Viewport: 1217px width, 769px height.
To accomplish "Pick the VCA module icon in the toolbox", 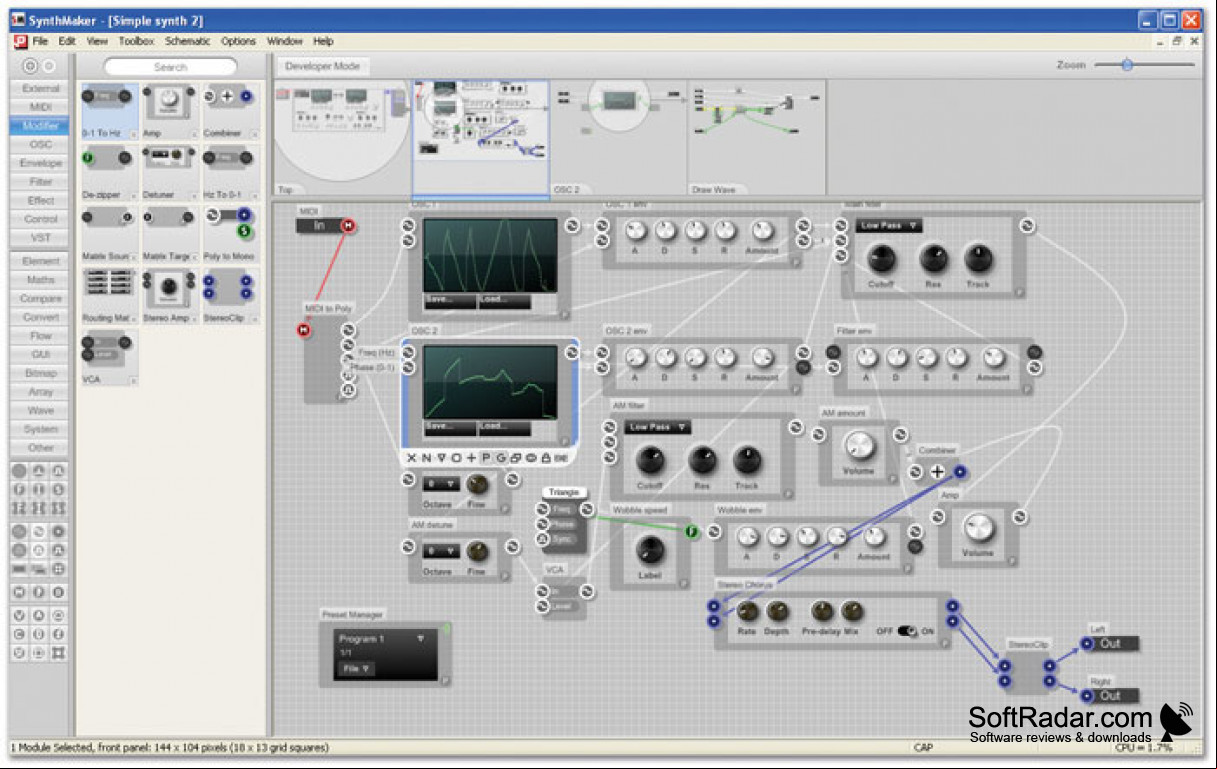I will tap(107, 350).
